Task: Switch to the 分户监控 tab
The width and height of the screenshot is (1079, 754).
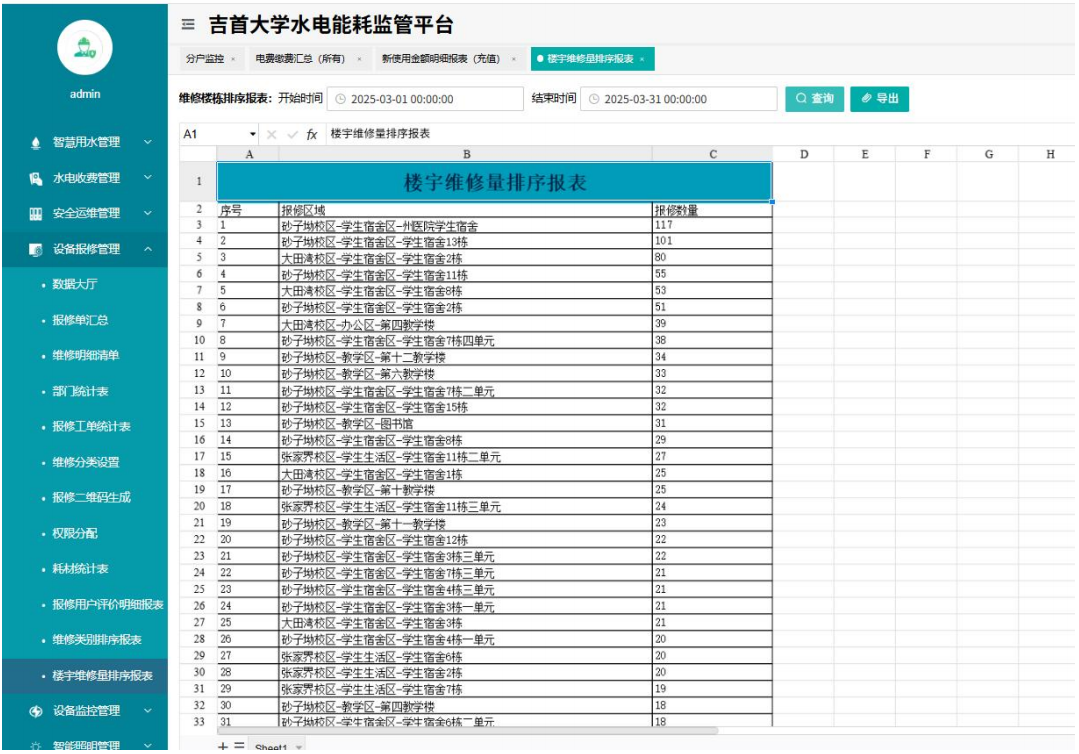Action: (204, 59)
